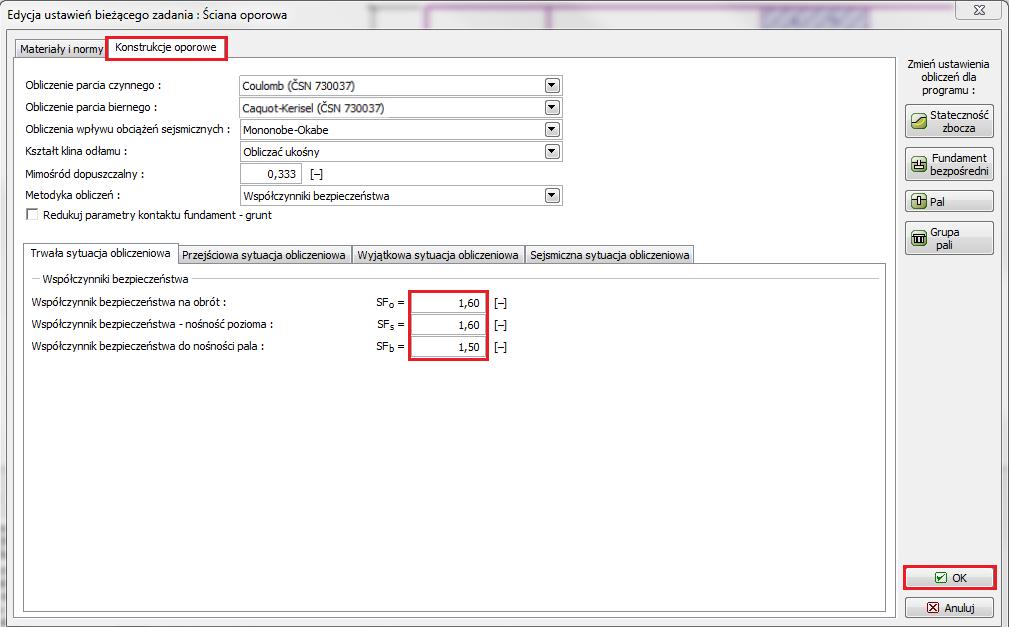Image resolution: width=1009 pixels, height=627 pixels.
Task: Click the spread footing icon on Fundament bezpośredni button
Action: click(x=919, y=165)
